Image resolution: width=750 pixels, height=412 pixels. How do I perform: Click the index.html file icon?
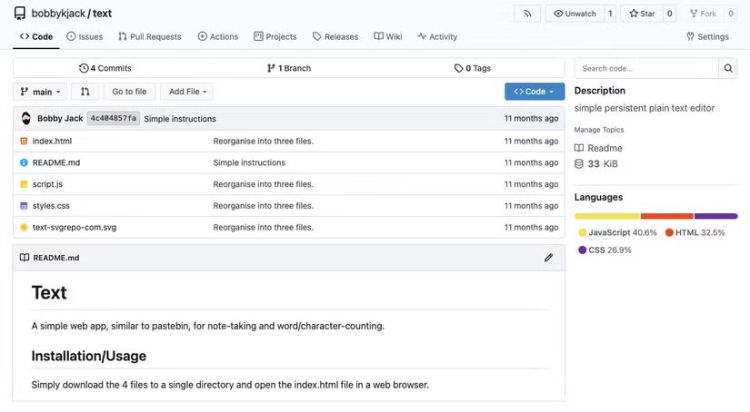pyautogui.click(x=24, y=141)
